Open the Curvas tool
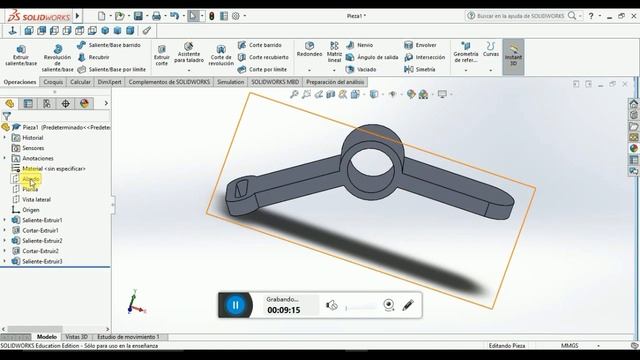The image size is (640, 360). click(491, 49)
